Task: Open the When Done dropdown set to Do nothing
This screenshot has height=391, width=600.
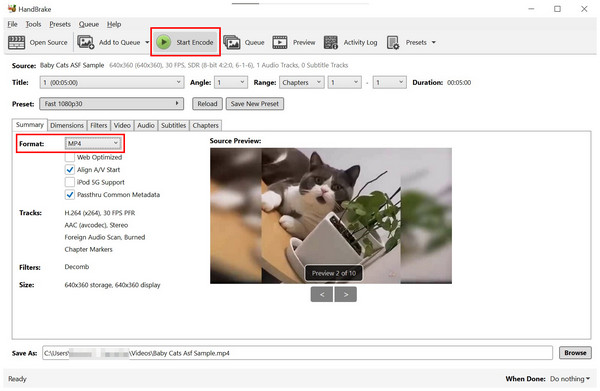Action: 570,379
